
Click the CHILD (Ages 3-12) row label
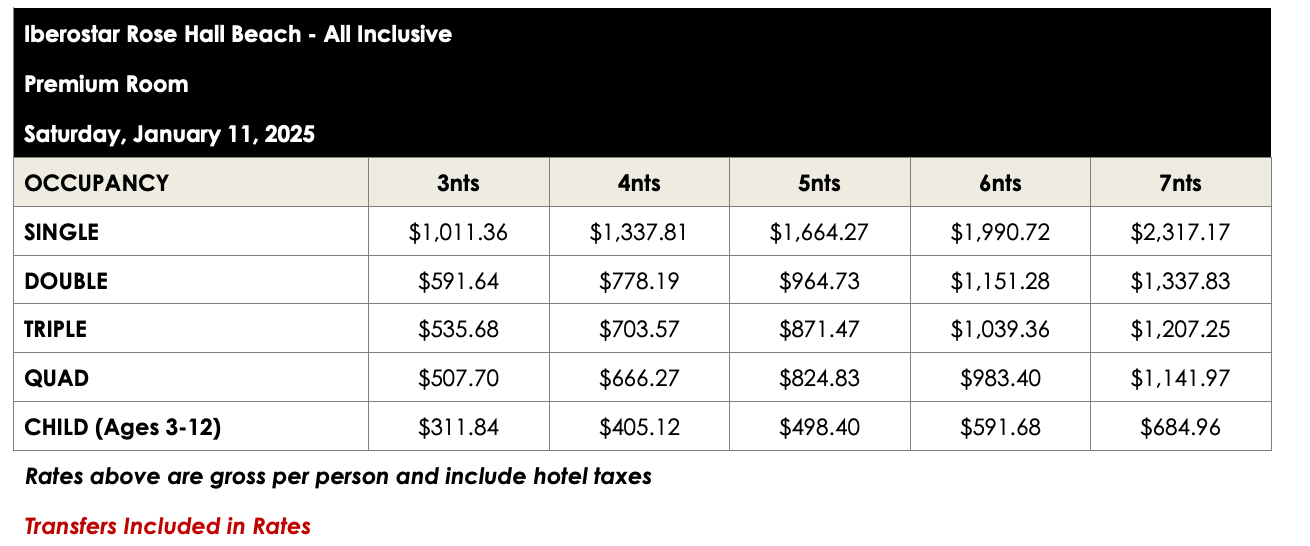[123, 427]
